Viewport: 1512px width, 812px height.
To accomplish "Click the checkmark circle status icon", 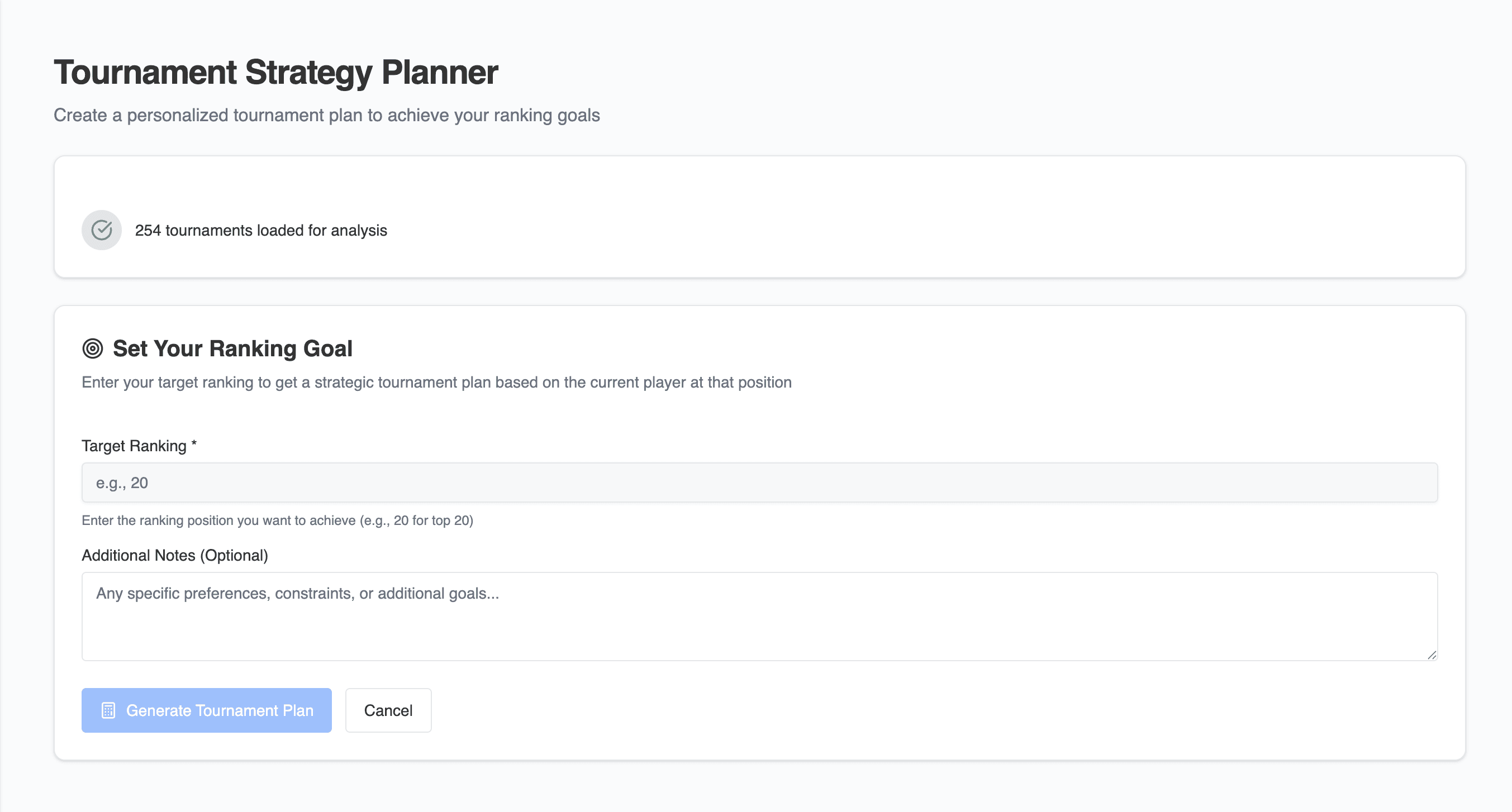I will point(102,230).
